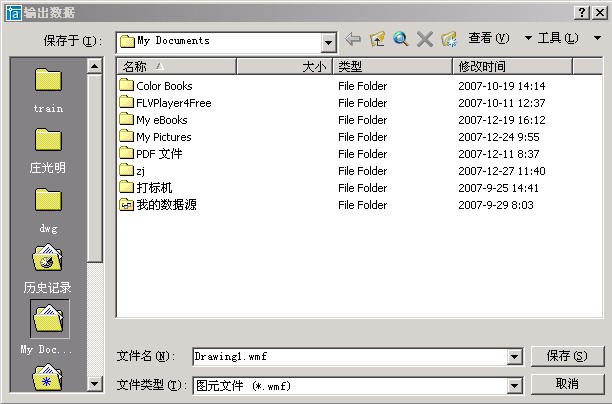This screenshot has height=404, width=612.
Task: Click the sidebar scroll down arrow
Action: (94, 384)
